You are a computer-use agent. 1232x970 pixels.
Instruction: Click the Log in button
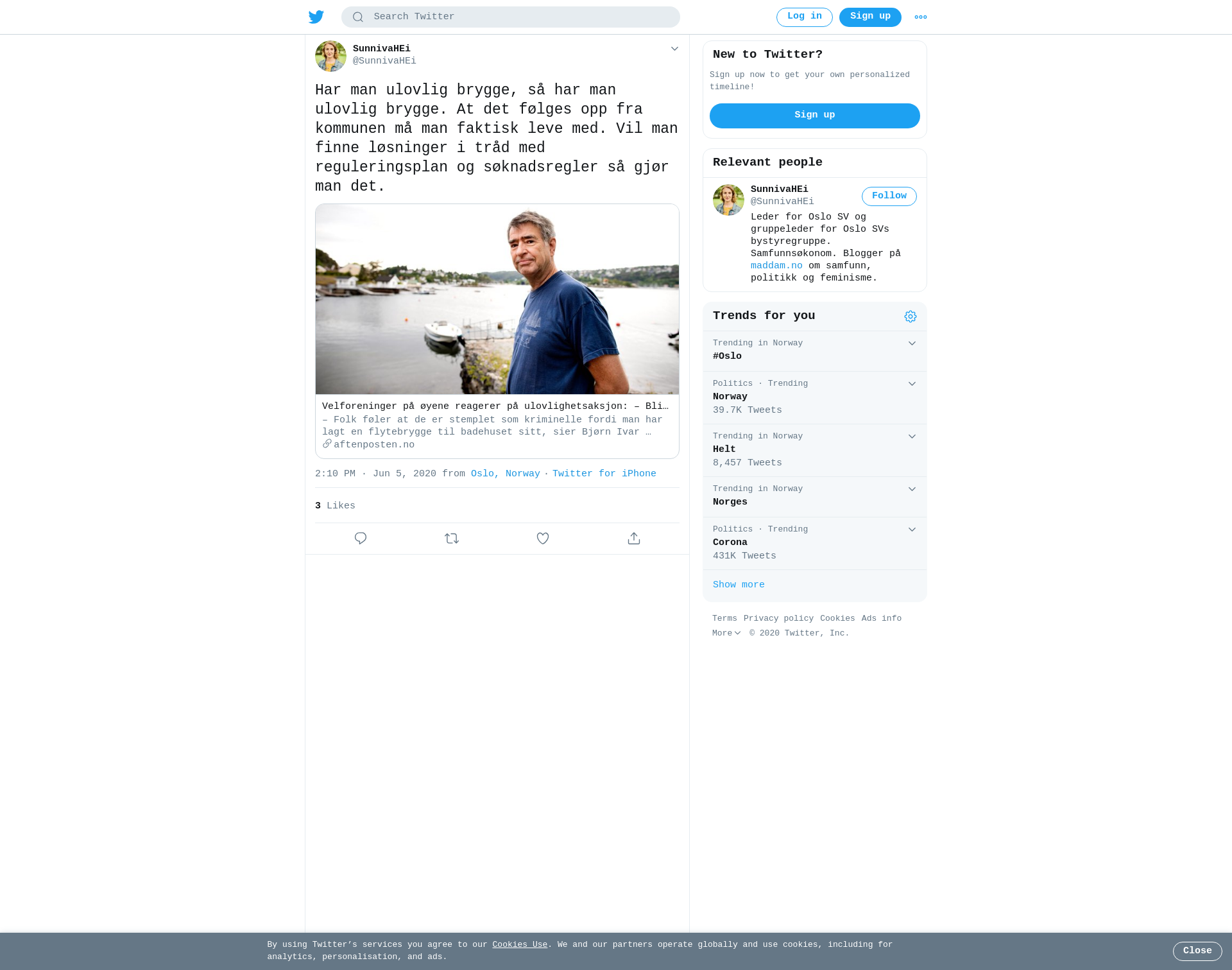[804, 17]
